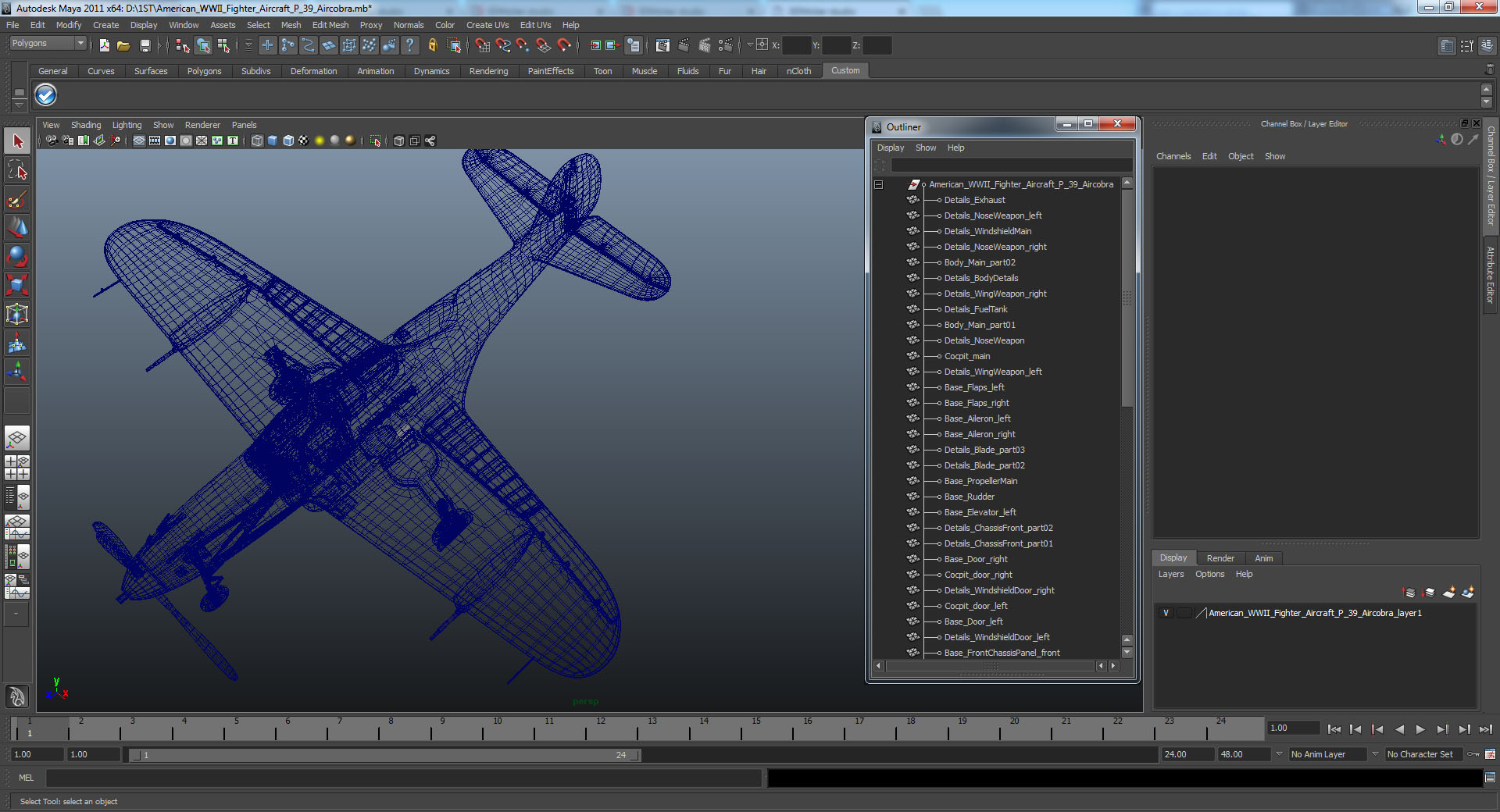Open Channel Box Channels menu
Image resolution: width=1500 pixels, height=812 pixels.
pyautogui.click(x=1173, y=156)
